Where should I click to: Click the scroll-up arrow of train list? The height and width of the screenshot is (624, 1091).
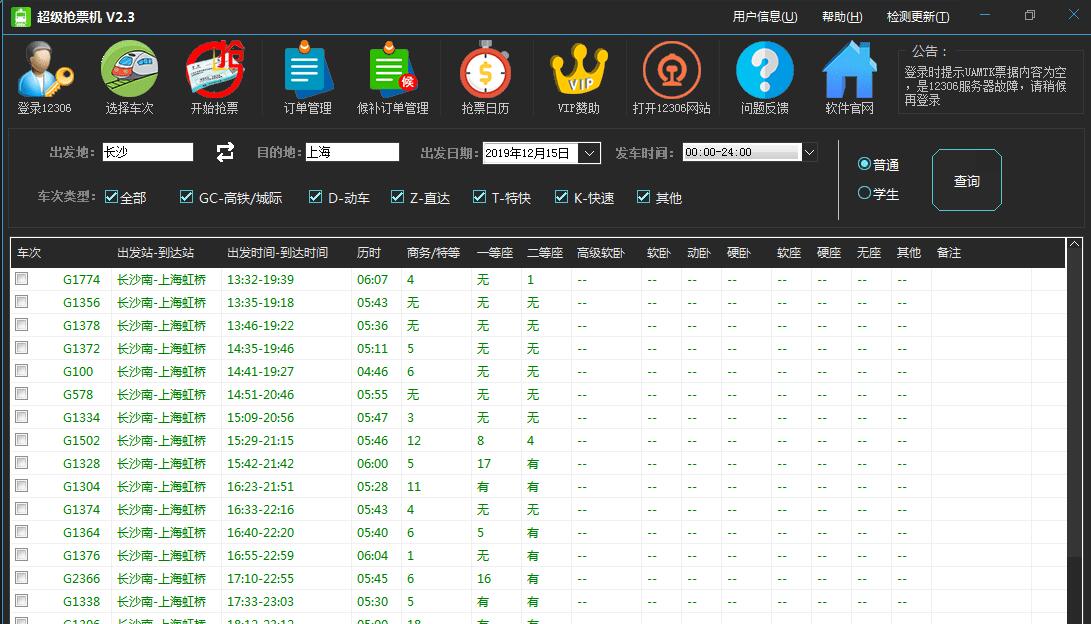click(x=1074, y=244)
